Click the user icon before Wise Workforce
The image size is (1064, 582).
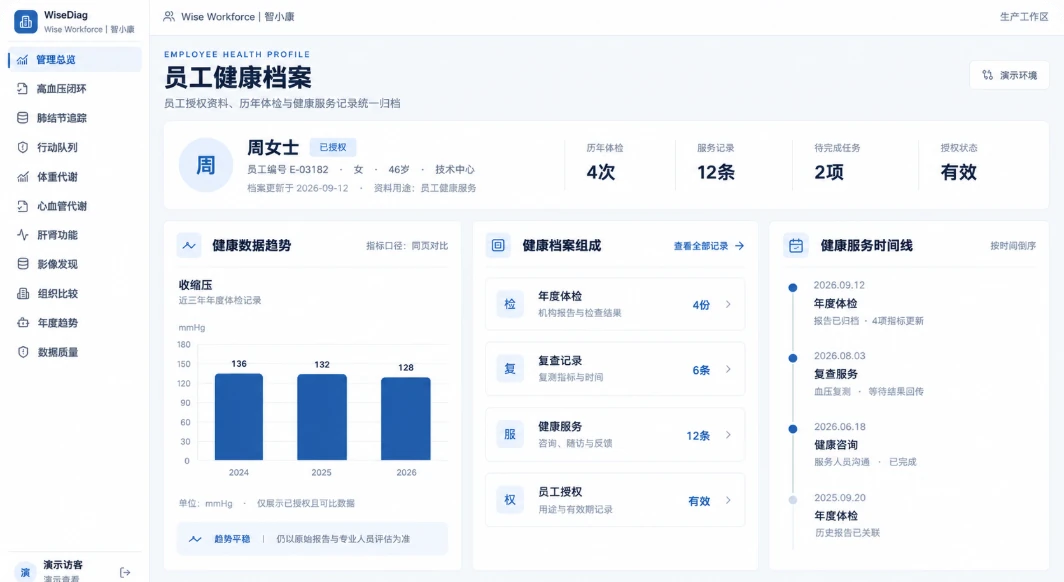click(169, 16)
